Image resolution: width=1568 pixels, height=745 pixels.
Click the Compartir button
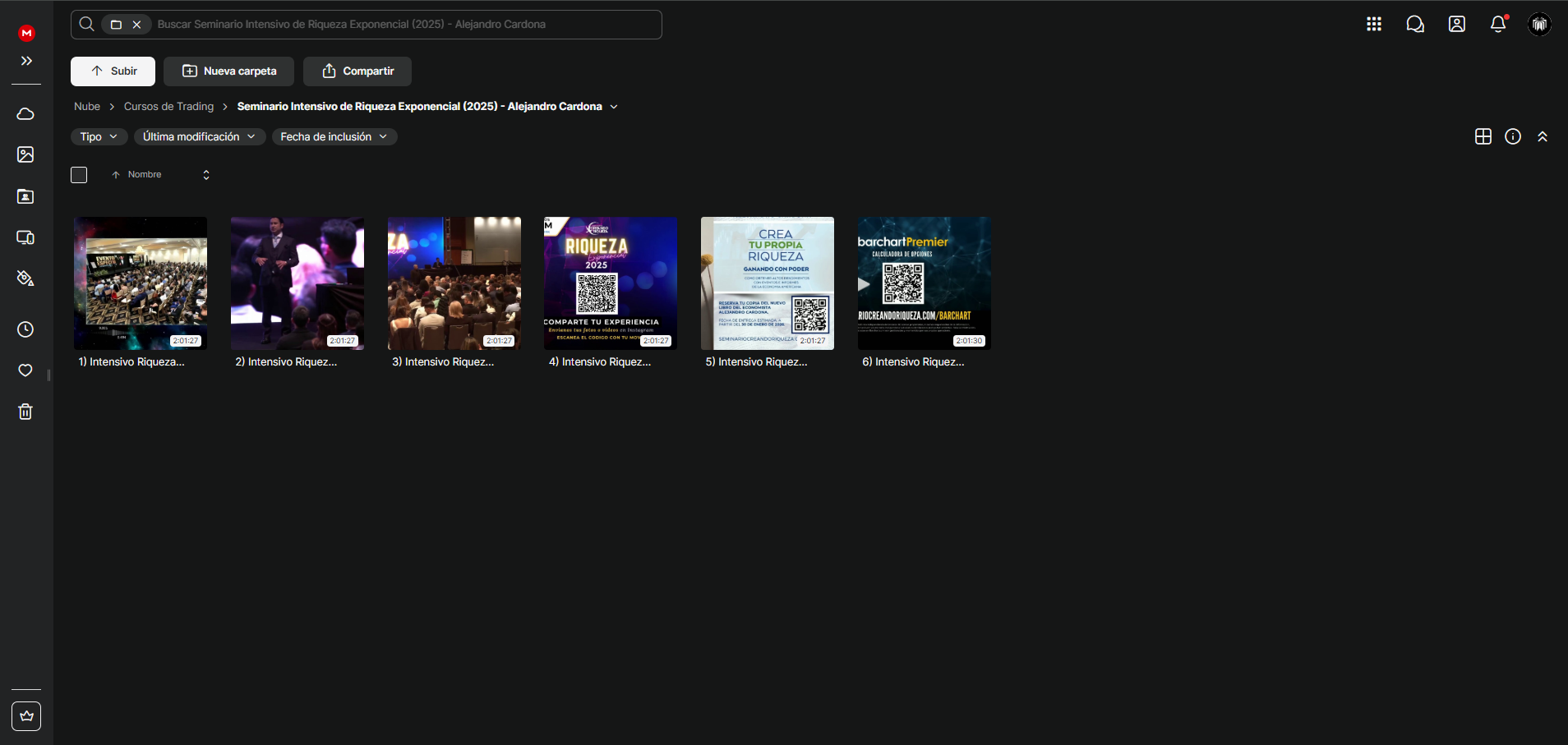click(x=357, y=71)
